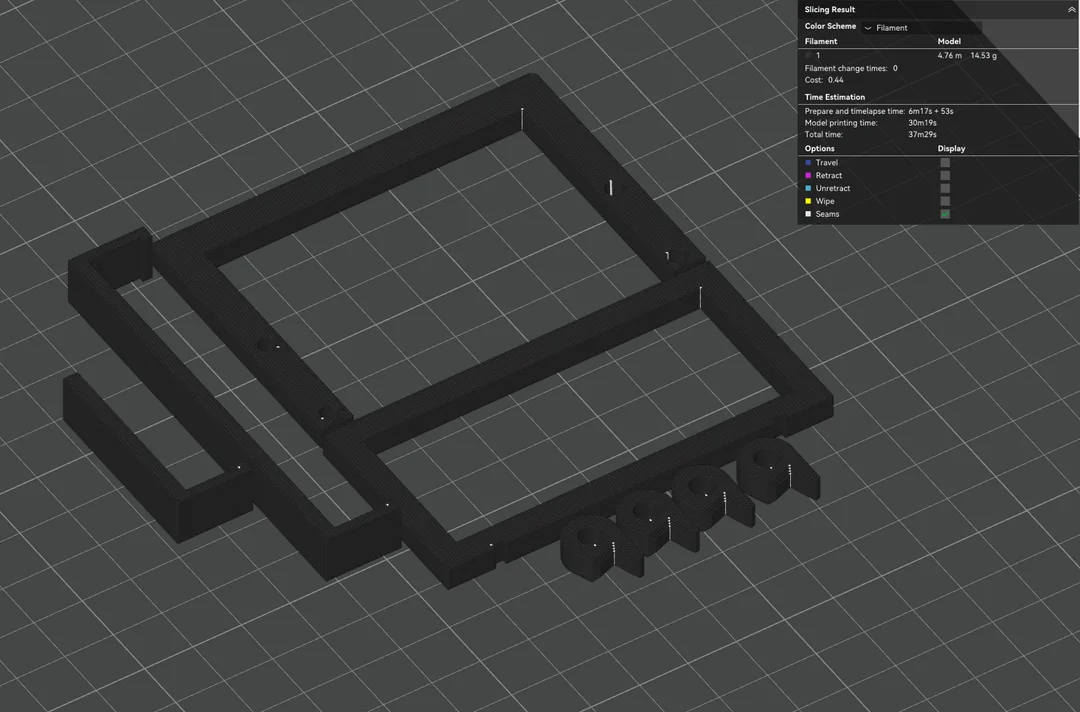Disable Seams display checkbox

(x=945, y=214)
